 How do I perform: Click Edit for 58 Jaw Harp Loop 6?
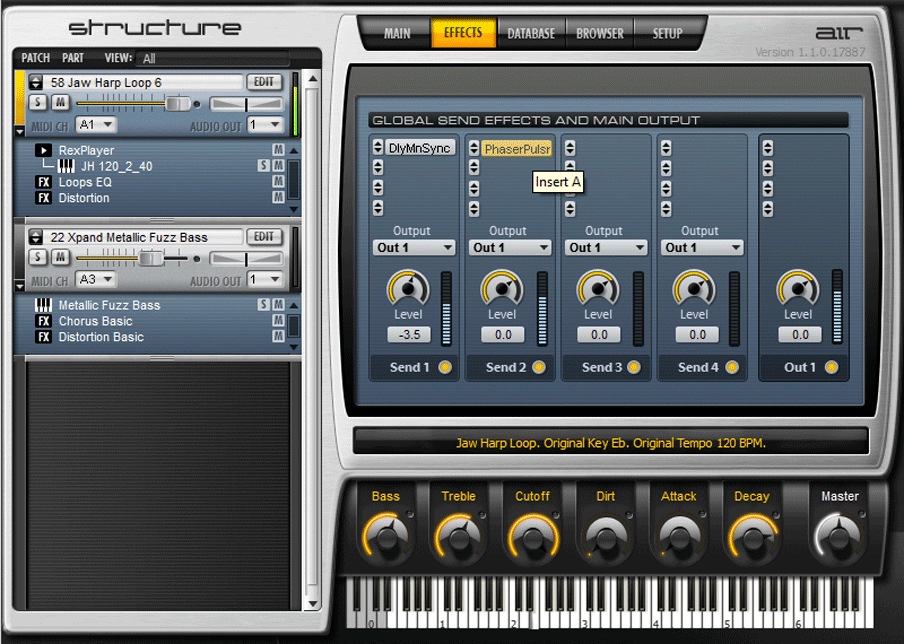(x=264, y=82)
